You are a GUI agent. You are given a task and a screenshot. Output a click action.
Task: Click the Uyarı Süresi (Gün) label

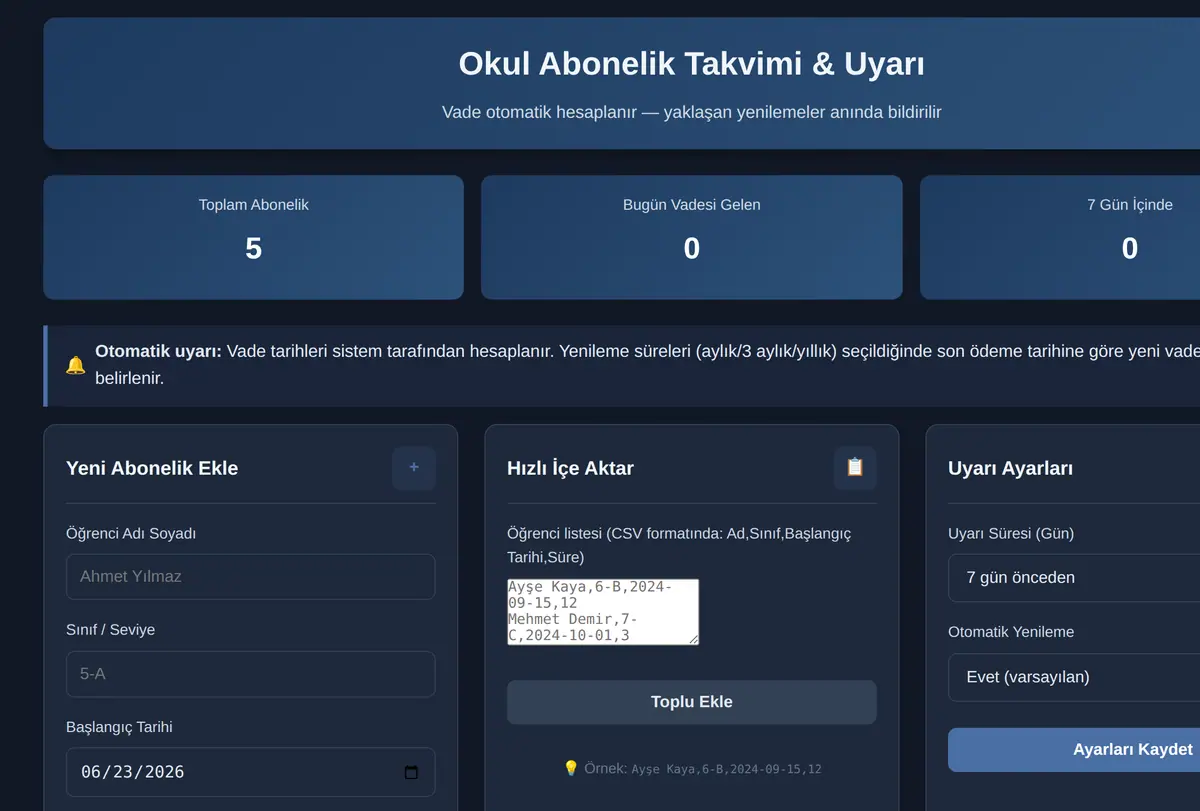(1011, 533)
